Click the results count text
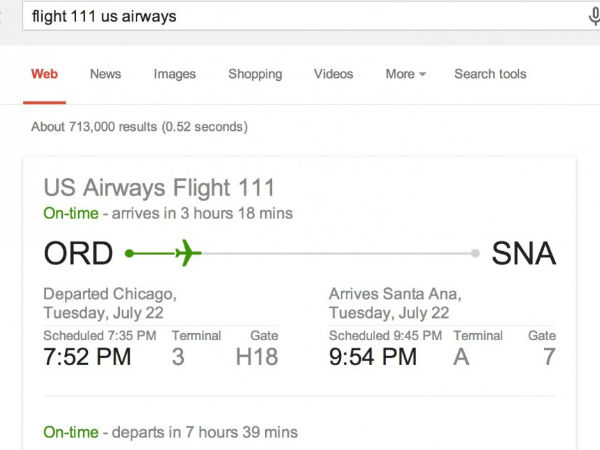The image size is (600, 450). 139,127
